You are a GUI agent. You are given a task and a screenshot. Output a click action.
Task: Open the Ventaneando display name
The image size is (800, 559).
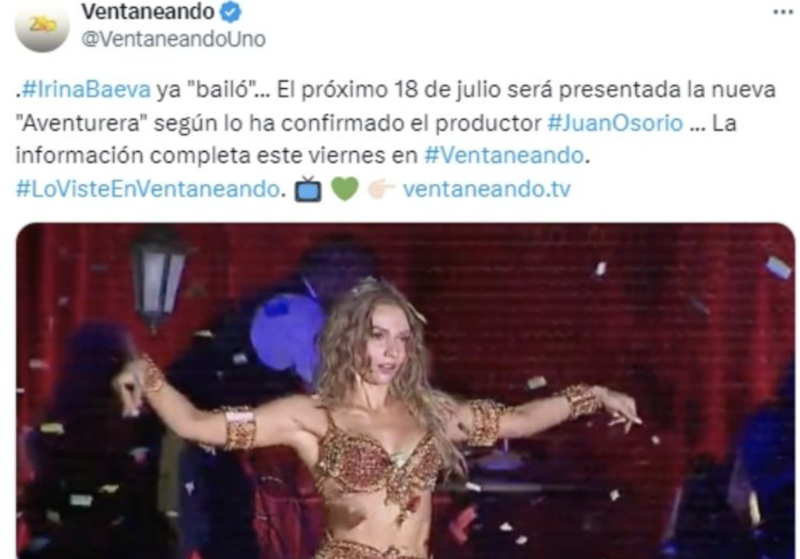pos(148,12)
